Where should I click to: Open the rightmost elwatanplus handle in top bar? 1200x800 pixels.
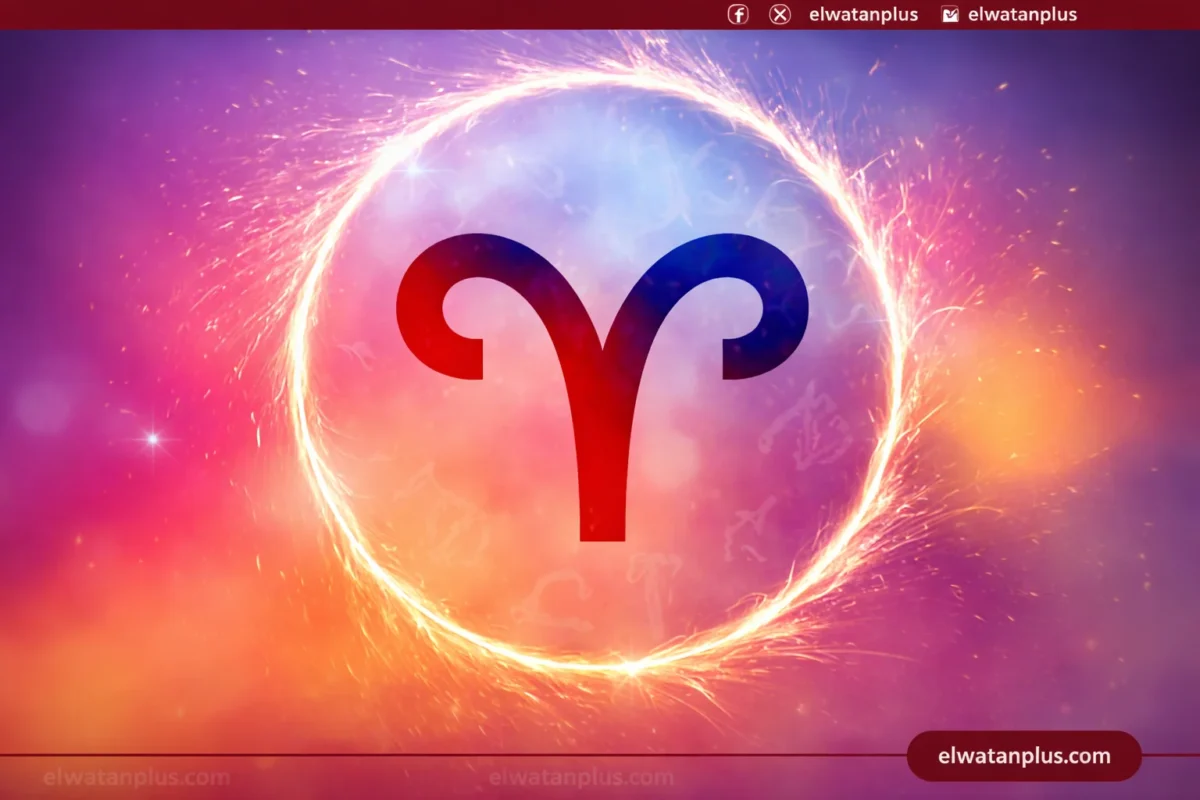tap(1022, 15)
